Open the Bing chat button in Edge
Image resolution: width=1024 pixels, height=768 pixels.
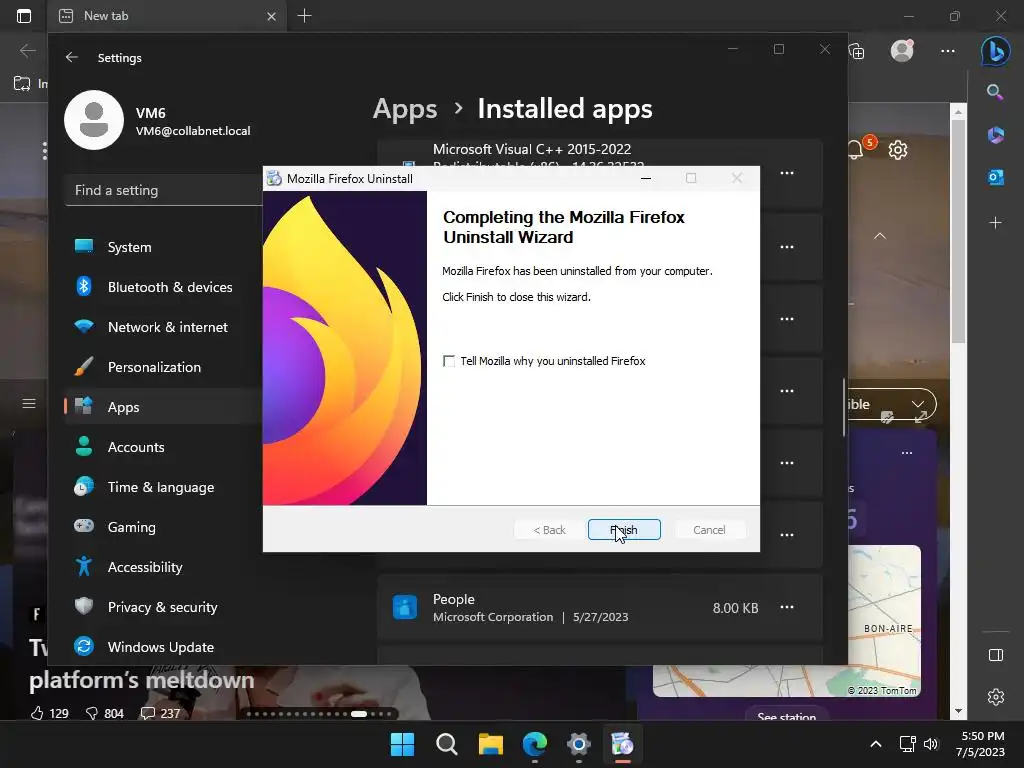point(995,50)
